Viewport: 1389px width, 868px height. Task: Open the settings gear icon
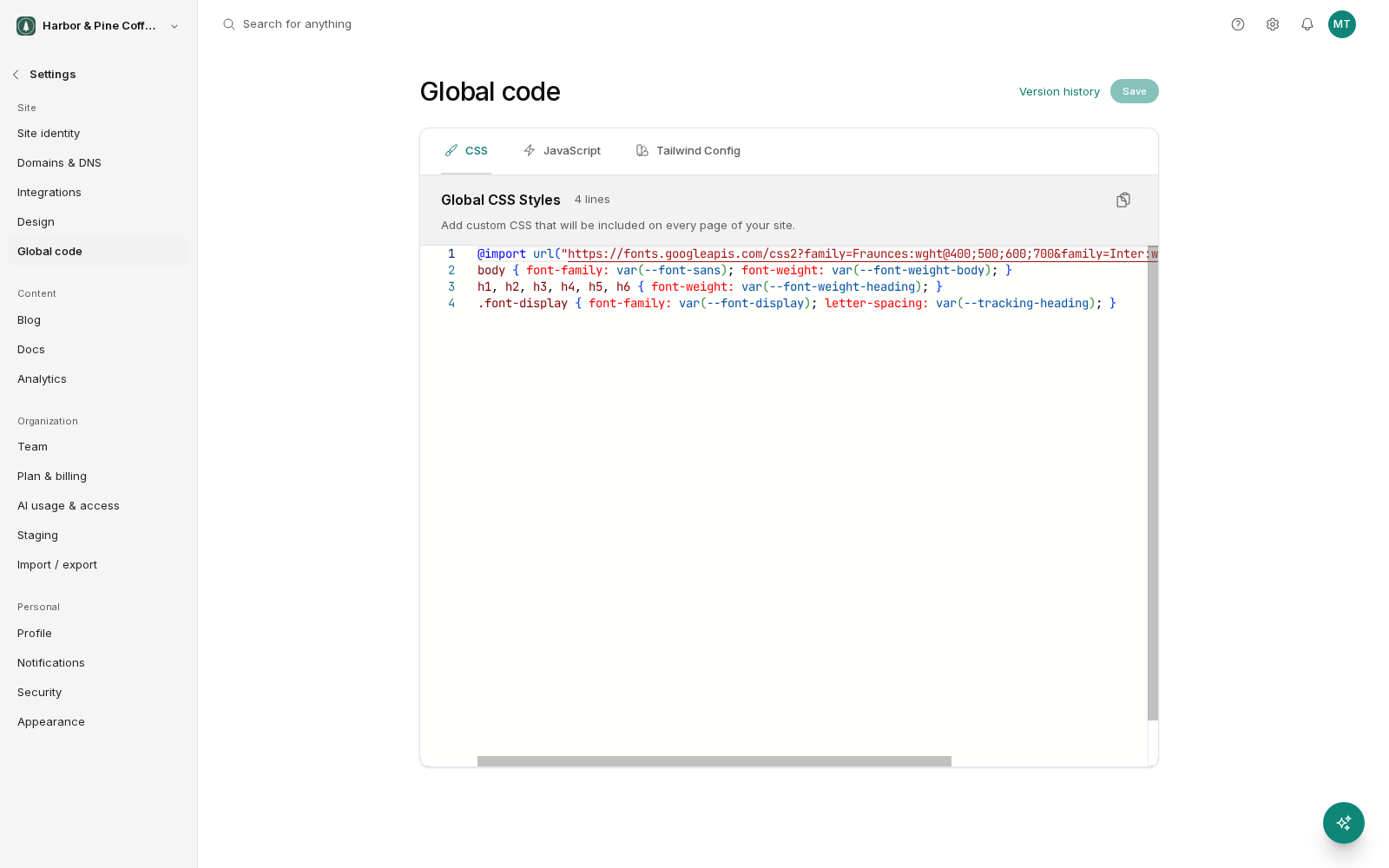pyautogui.click(x=1273, y=24)
